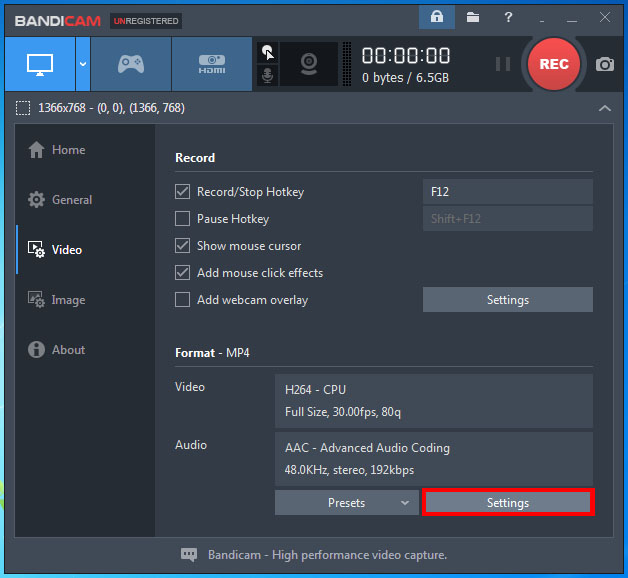Open the Image settings tab
The width and height of the screenshot is (628, 578).
click(x=56, y=300)
